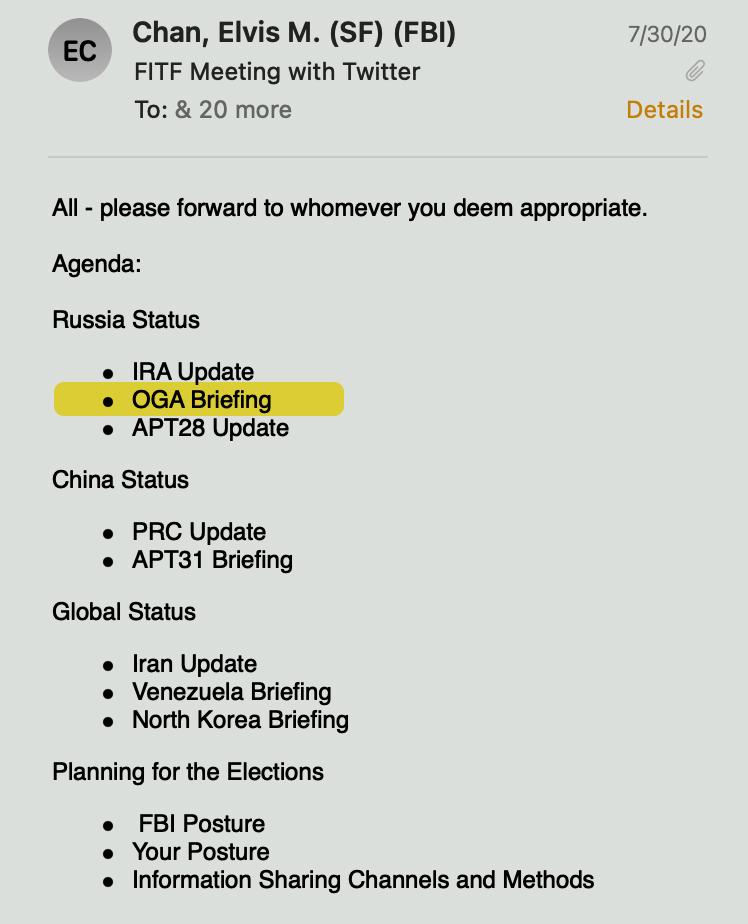Screen dimensions: 748x924
Task: Click the Venezuela Briefing line
Action: pos(231,692)
